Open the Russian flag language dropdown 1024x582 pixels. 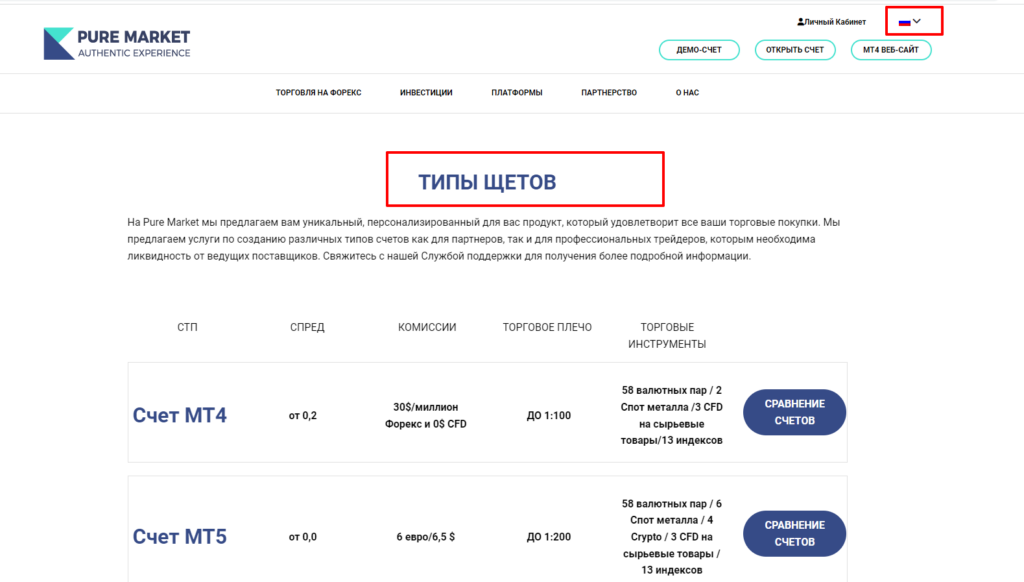[910, 22]
